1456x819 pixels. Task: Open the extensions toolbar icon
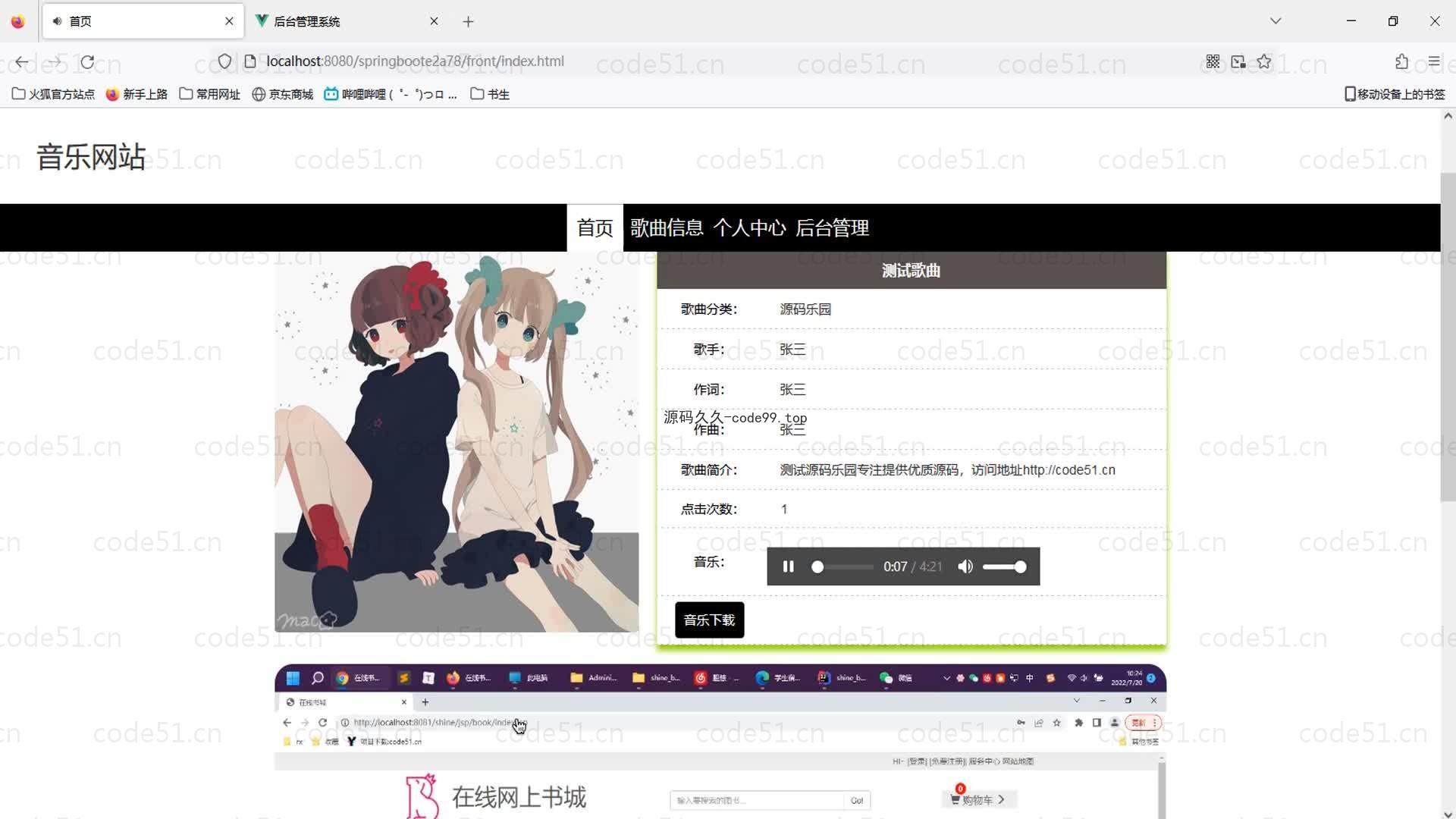1401,61
